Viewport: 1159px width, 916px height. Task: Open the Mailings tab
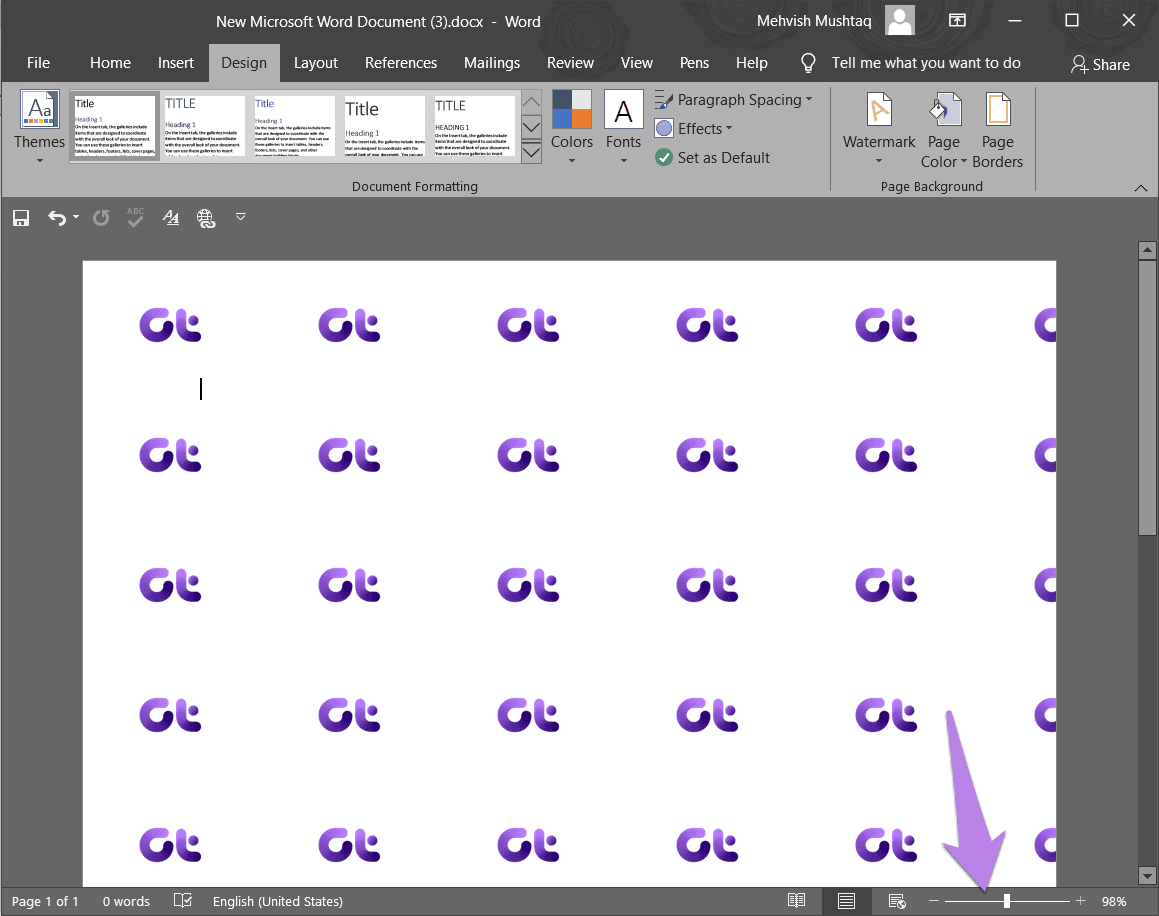(x=492, y=63)
